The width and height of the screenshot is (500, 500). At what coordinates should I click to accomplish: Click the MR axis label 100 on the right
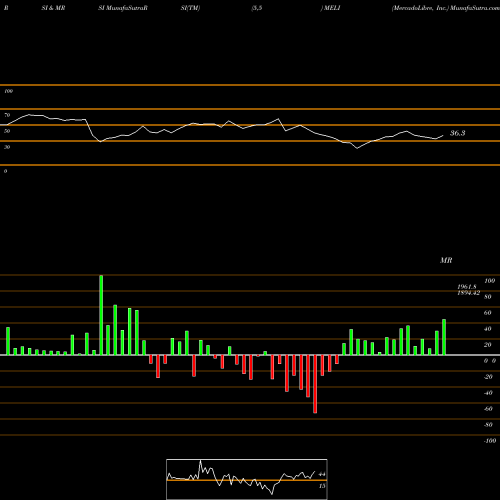(490, 281)
